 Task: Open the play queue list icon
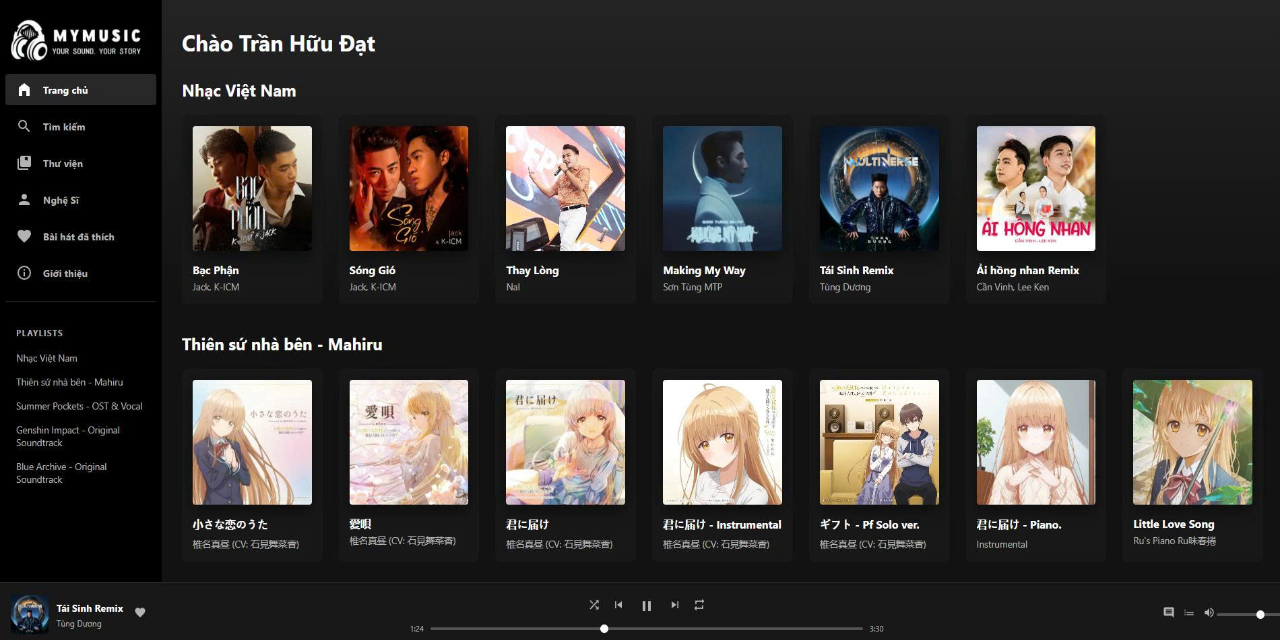pyautogui.click(x=1189, y=612)
